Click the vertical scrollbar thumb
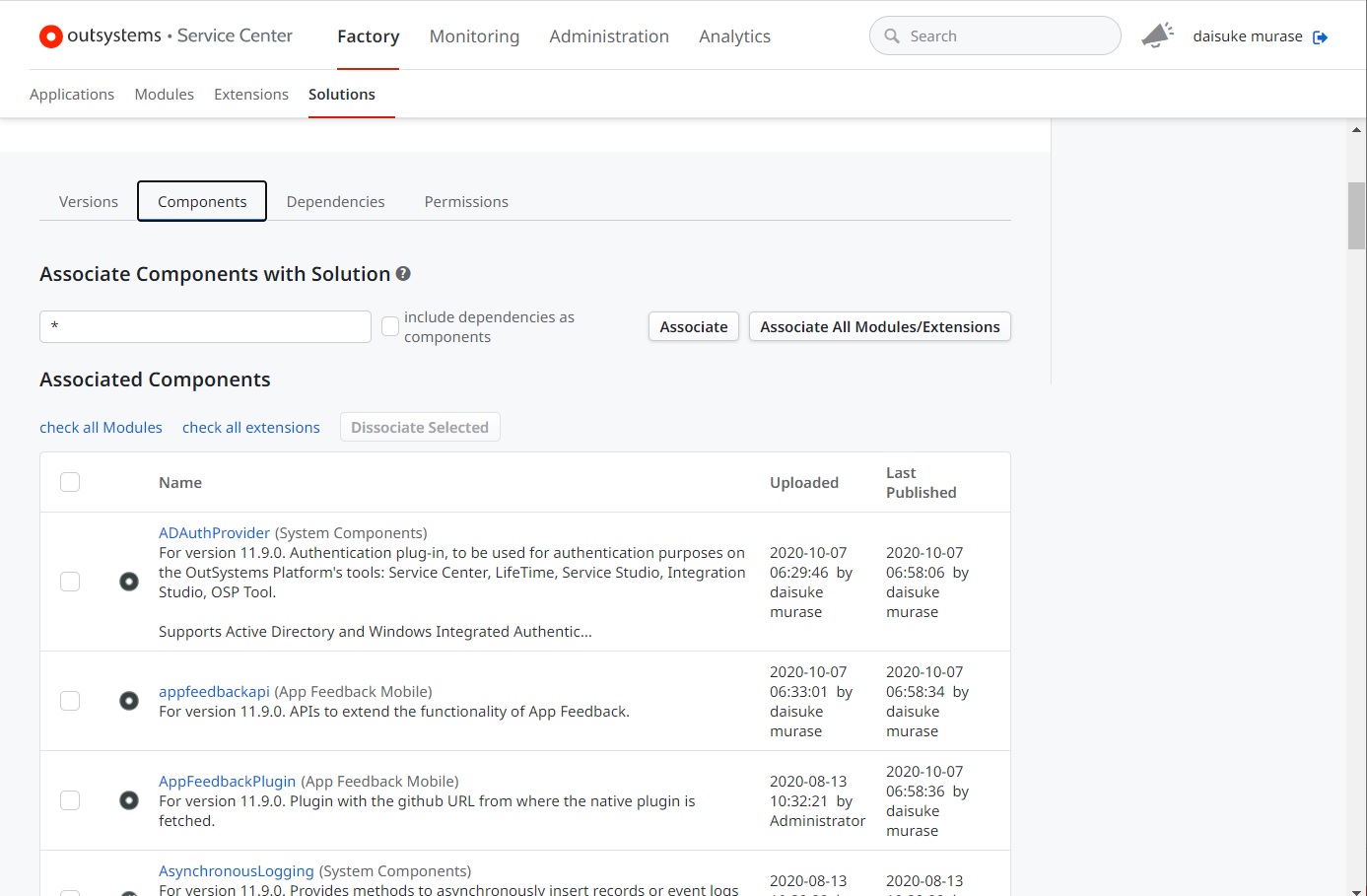The height and width of the screenshot is (896, 1367). tap(1356, 215)
